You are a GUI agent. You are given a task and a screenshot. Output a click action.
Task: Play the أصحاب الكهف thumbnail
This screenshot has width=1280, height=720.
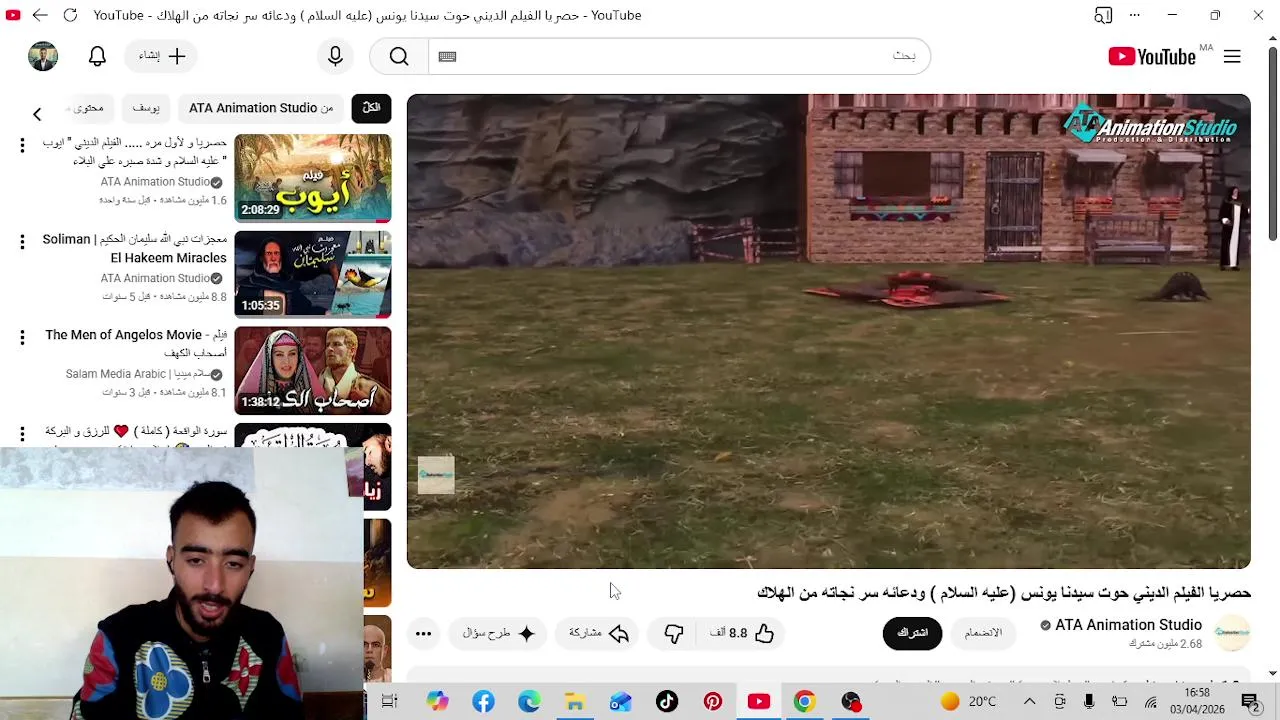tap(313, 370)
